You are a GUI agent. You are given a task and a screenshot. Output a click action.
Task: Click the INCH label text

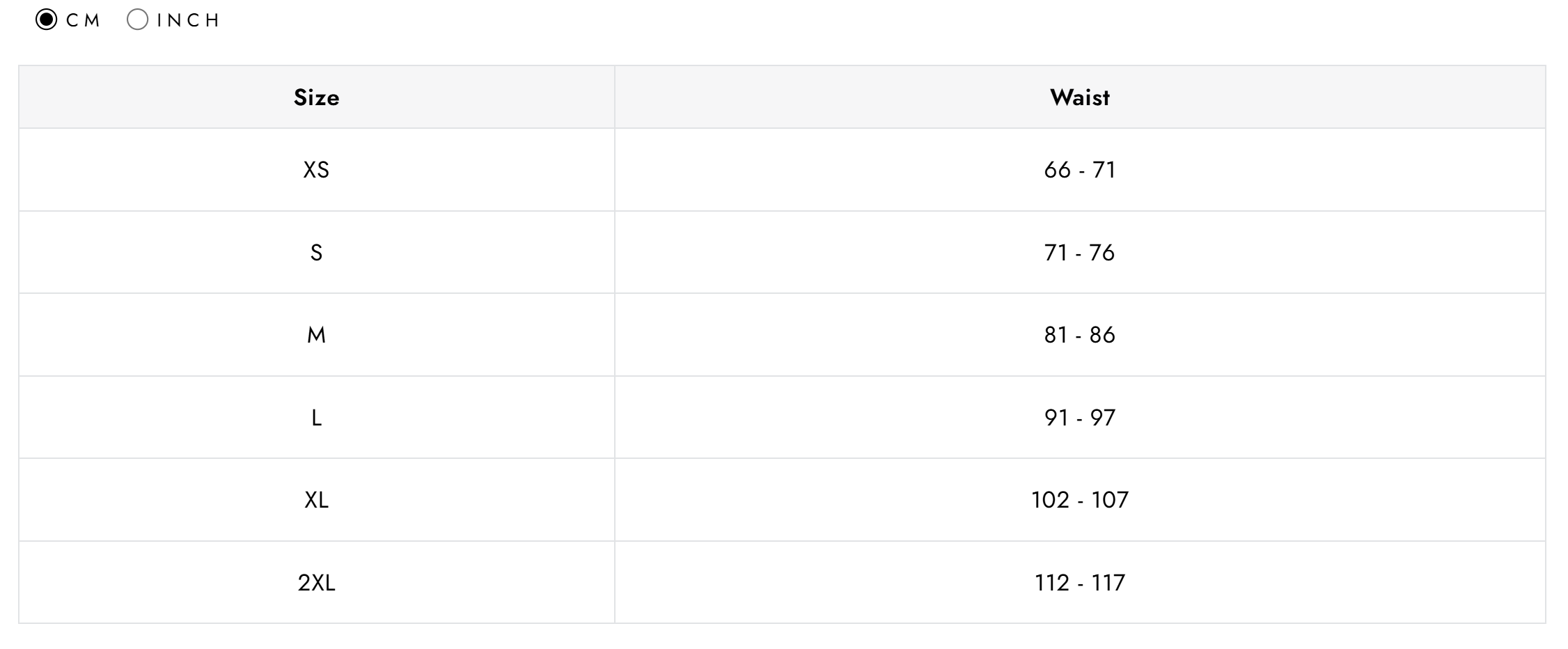189,21
